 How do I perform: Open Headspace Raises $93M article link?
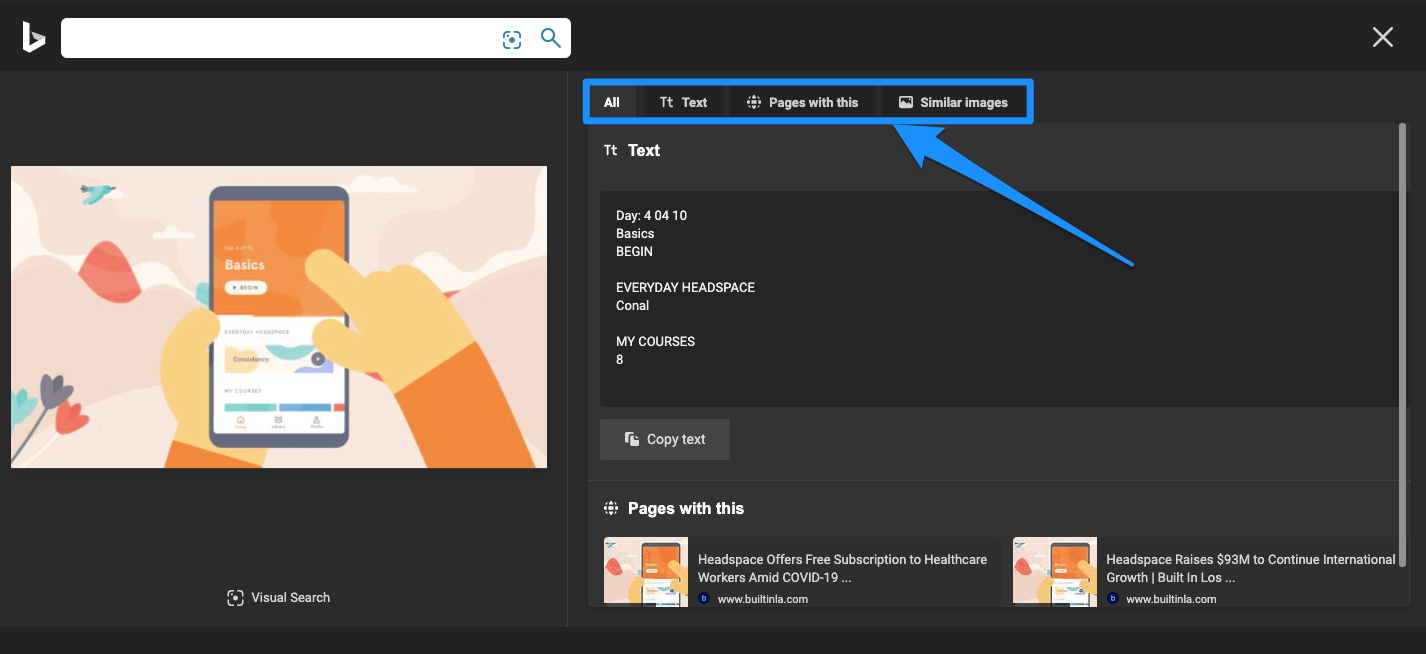[1250, 568]
